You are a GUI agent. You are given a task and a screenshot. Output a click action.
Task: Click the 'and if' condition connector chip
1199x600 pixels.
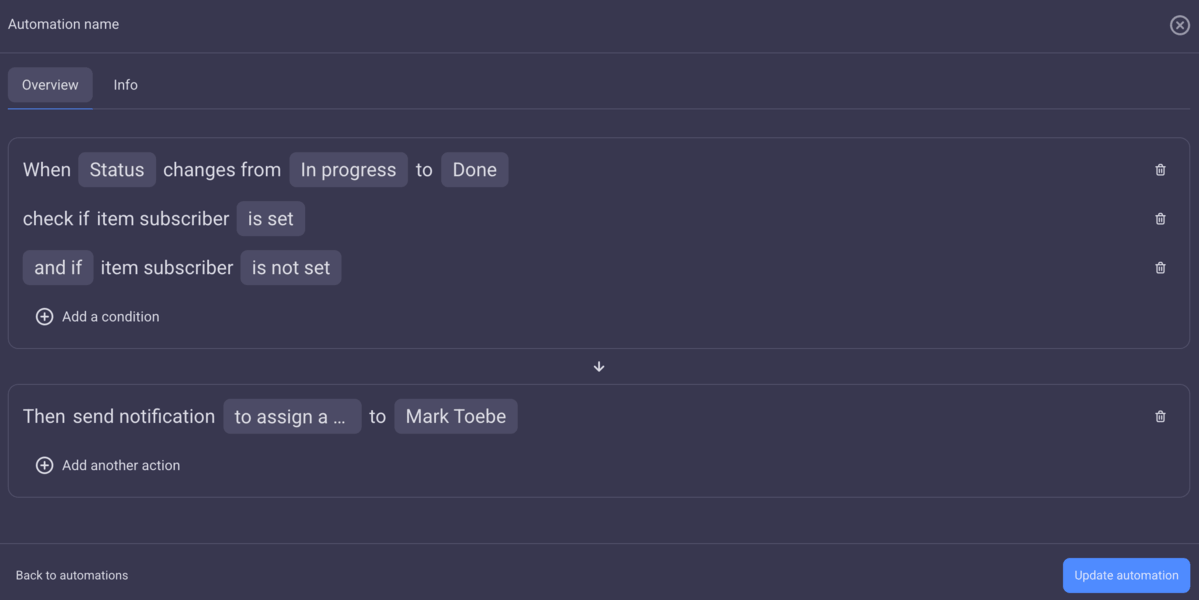(57, 267)
